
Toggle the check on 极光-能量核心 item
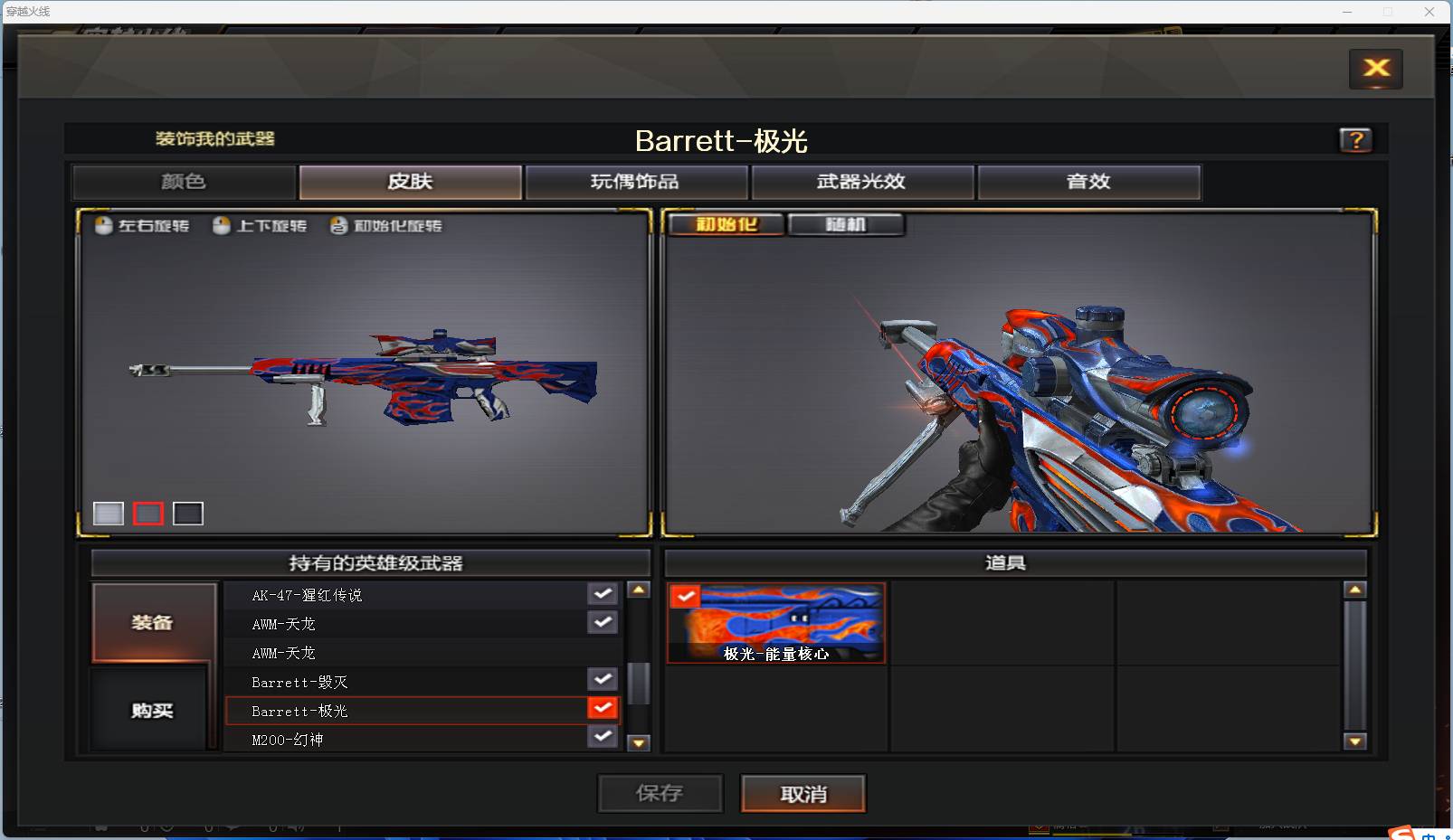click(685, 596)
